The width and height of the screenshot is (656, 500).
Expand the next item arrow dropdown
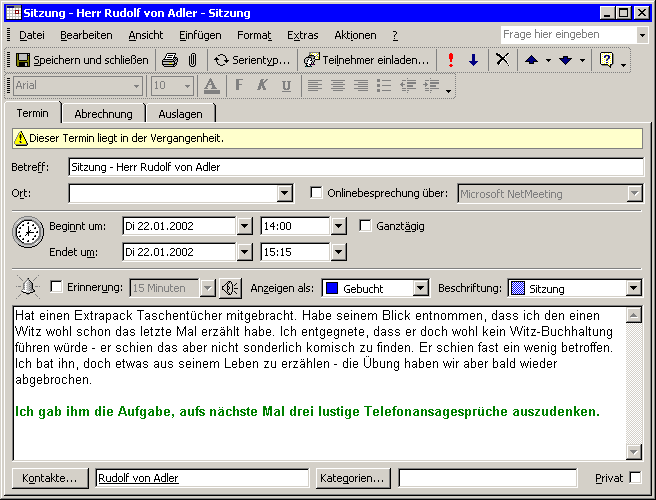click(582, 60)
